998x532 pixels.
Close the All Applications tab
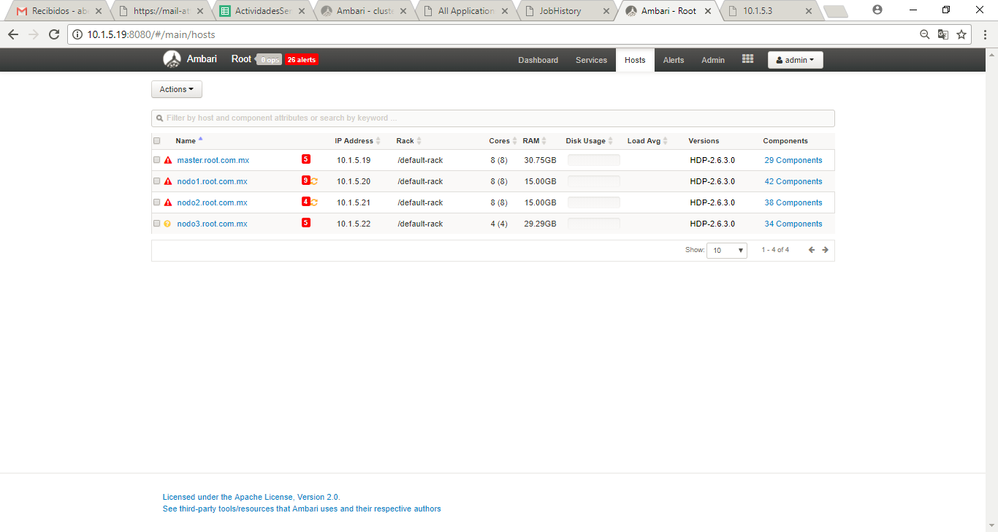[505, 11]
